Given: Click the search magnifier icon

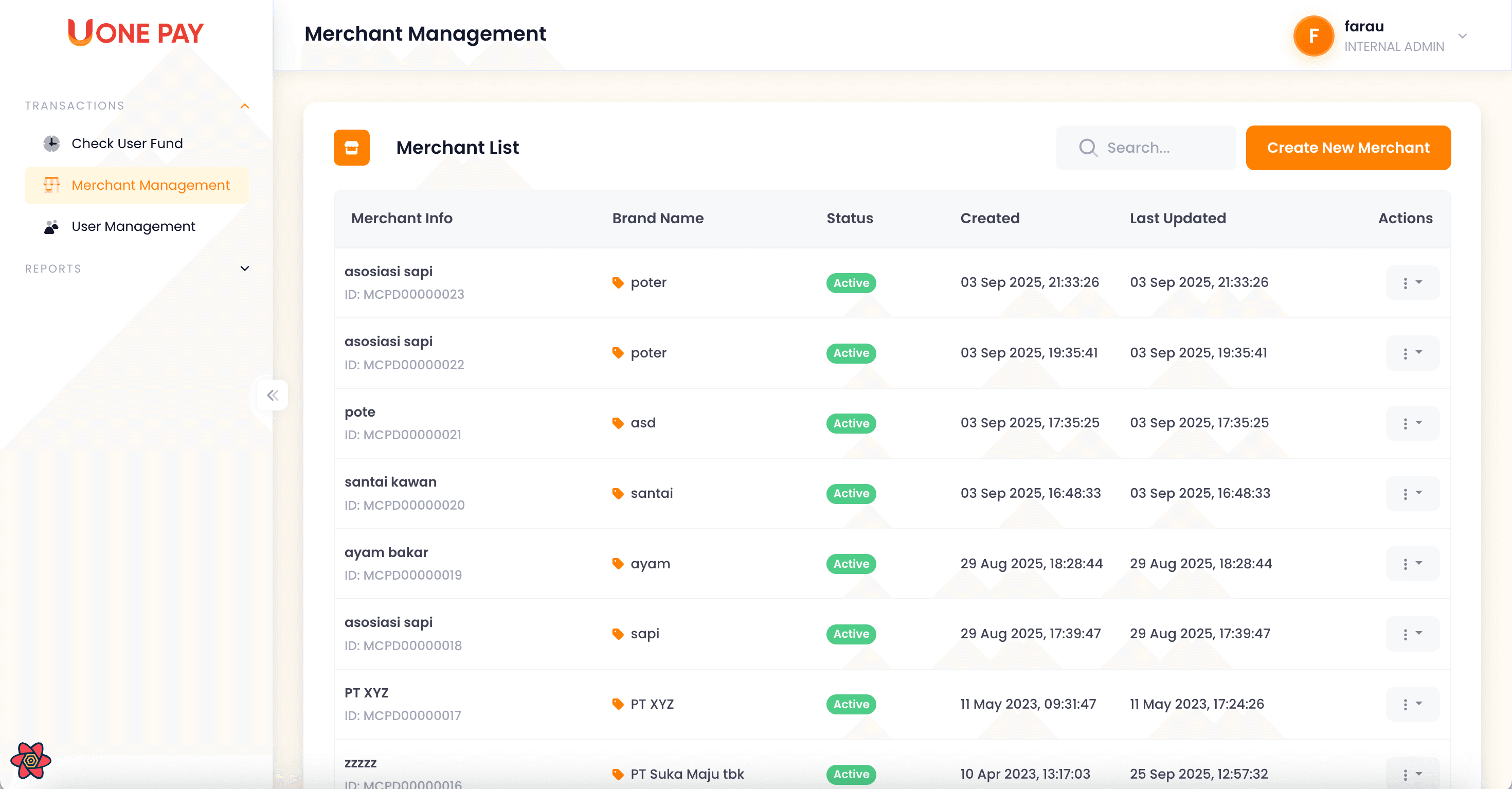Looking at the screenshot, I should (1088, 147).
